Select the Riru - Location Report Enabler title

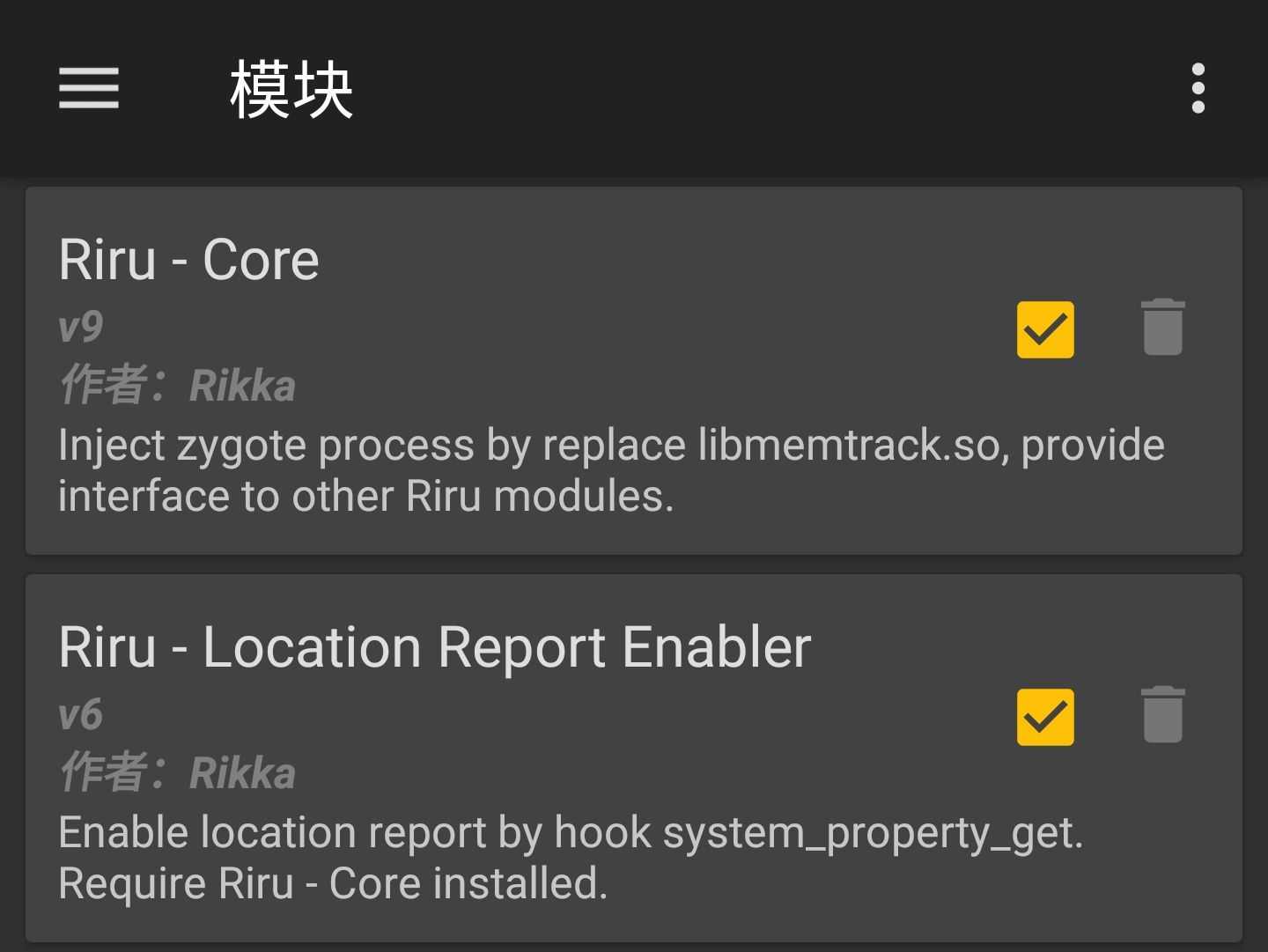pyautogui.click(x=434, y=647)
